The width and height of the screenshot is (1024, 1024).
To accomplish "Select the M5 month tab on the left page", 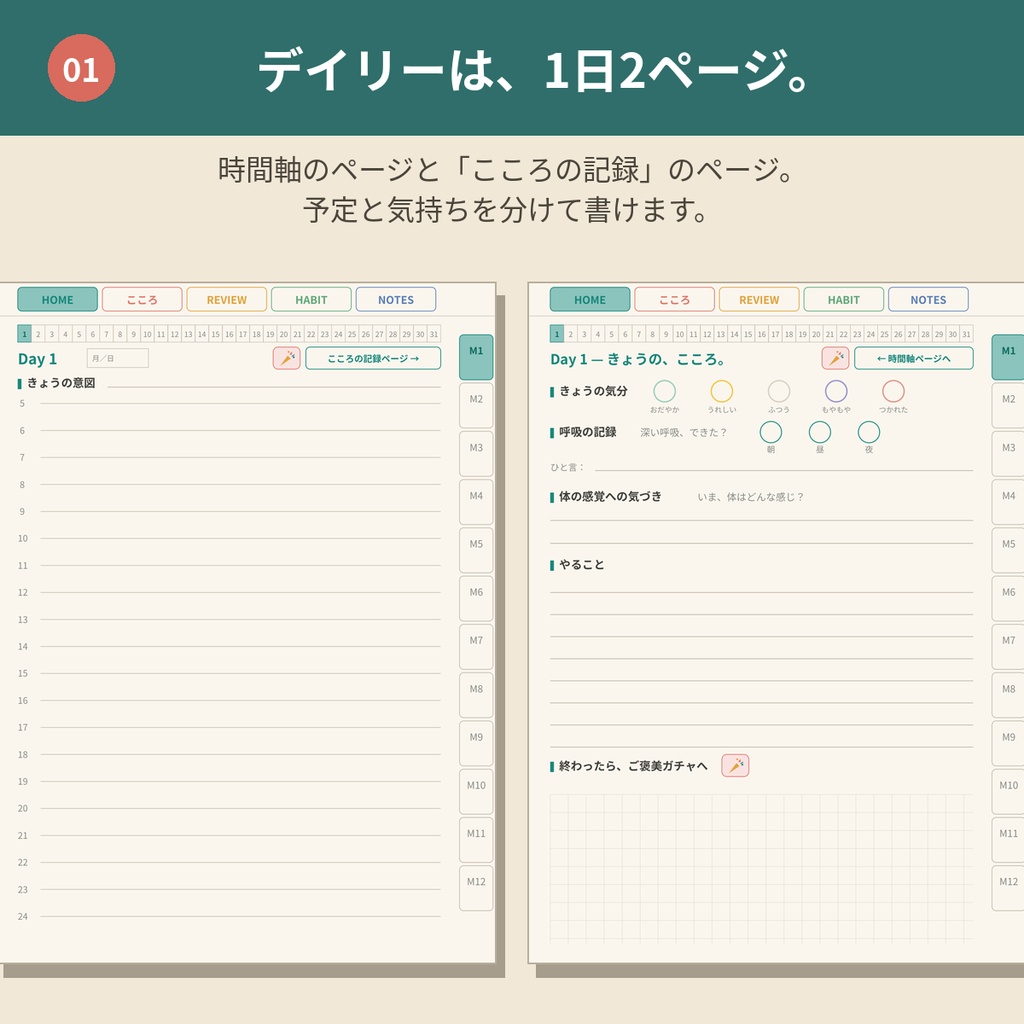I will (x=476, y=551).
